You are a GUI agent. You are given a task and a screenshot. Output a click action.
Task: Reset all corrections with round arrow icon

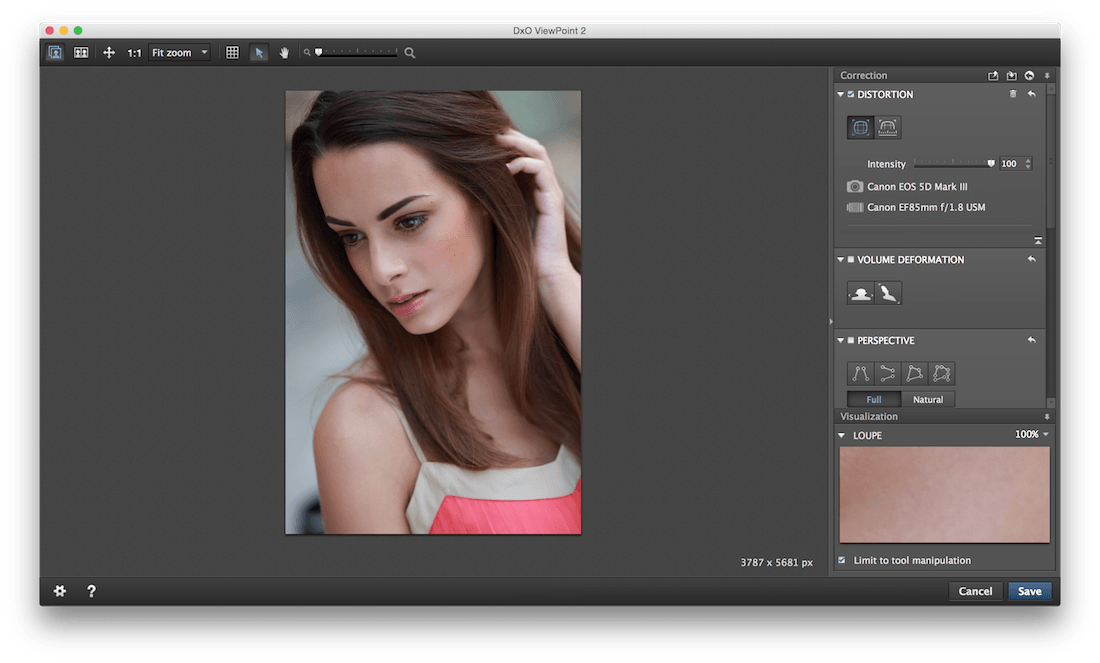(x=1029, y=76)
